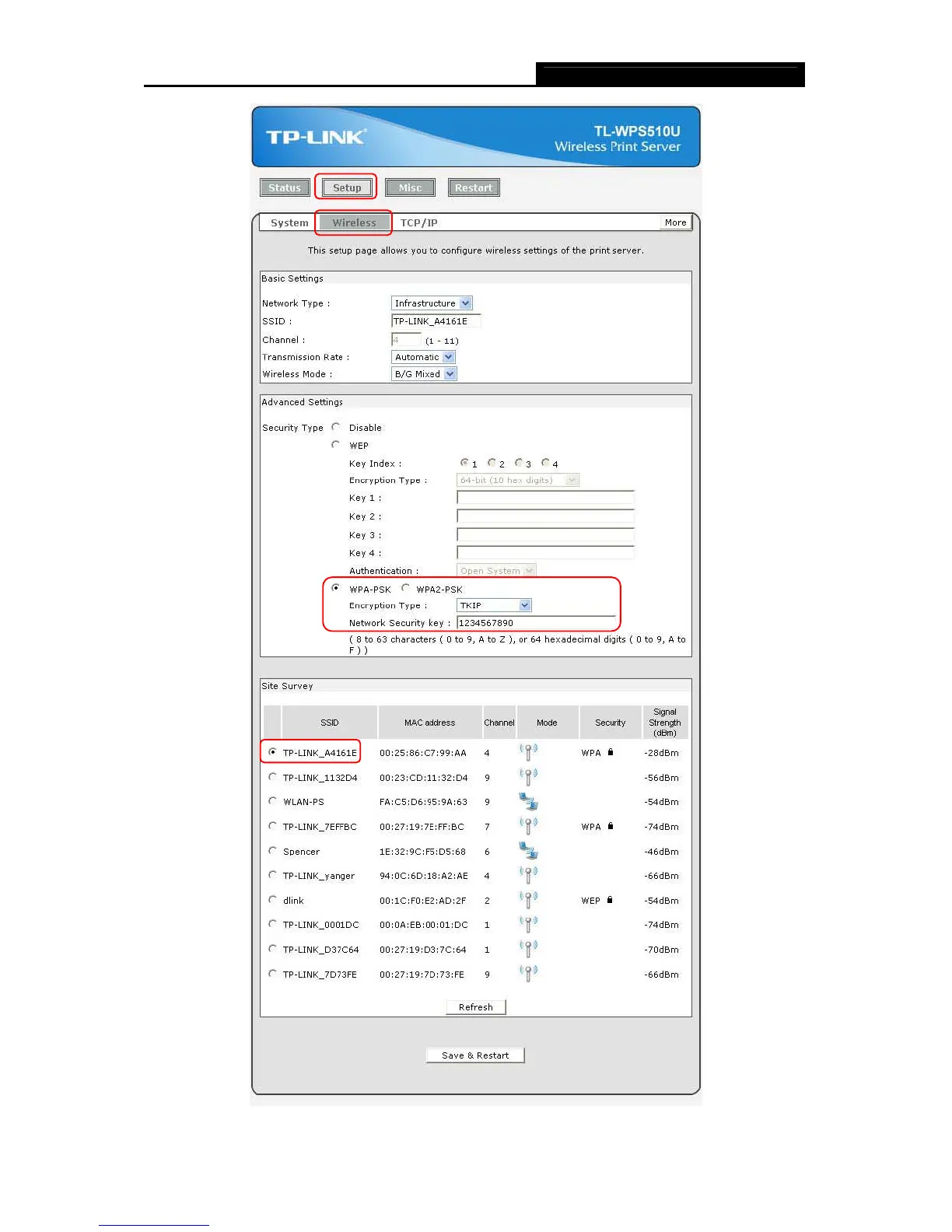Open the Setup page tab
This screenshot has width=952, height=1232.
[347, 187]
